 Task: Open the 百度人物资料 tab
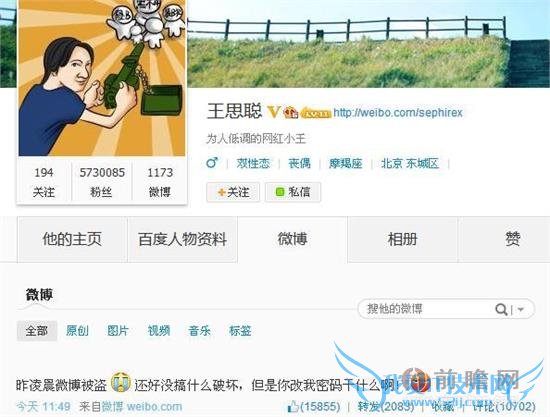tap(182, 240)
